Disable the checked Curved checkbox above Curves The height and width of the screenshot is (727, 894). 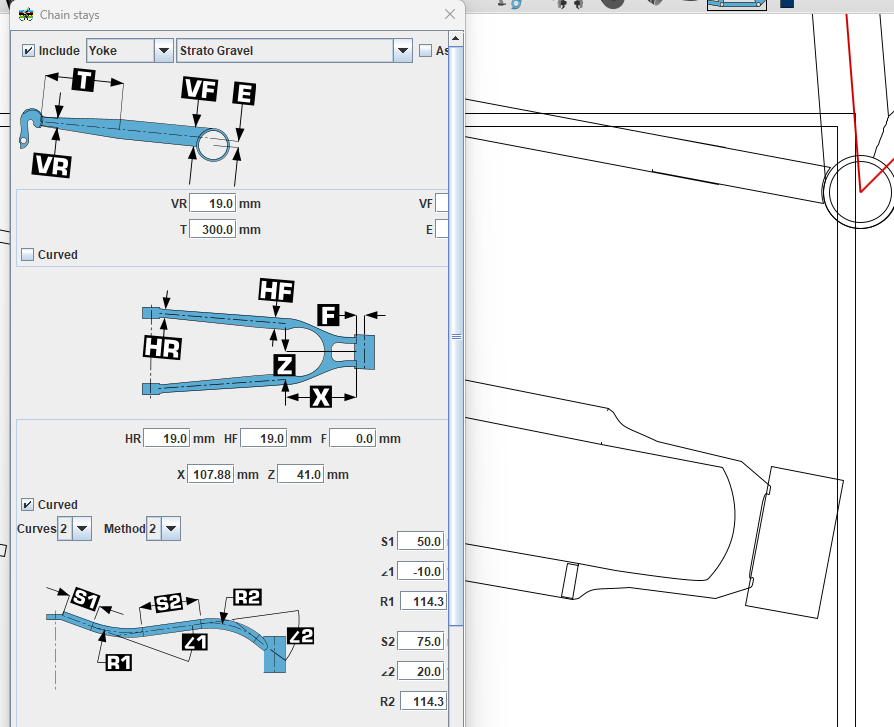(x=28, y=505)
